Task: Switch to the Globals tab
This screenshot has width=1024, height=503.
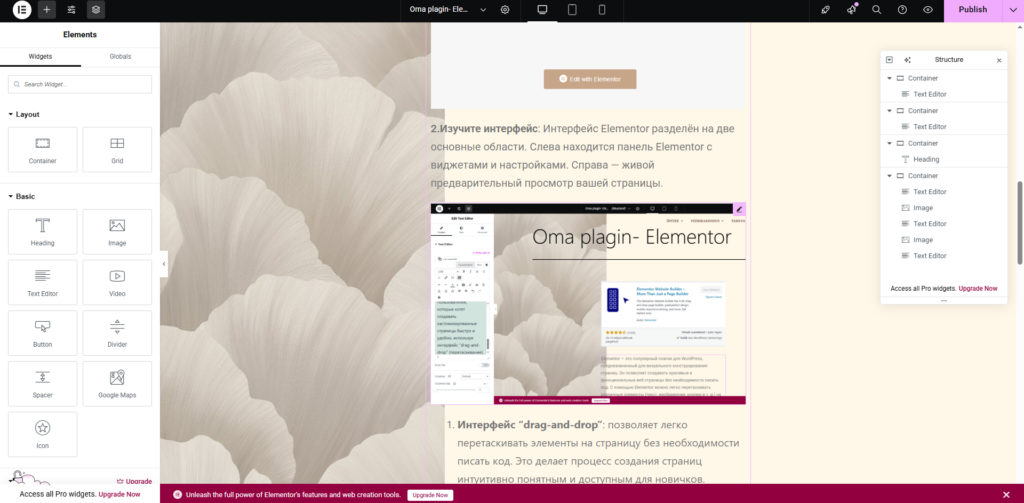Action: click(120, 57)
